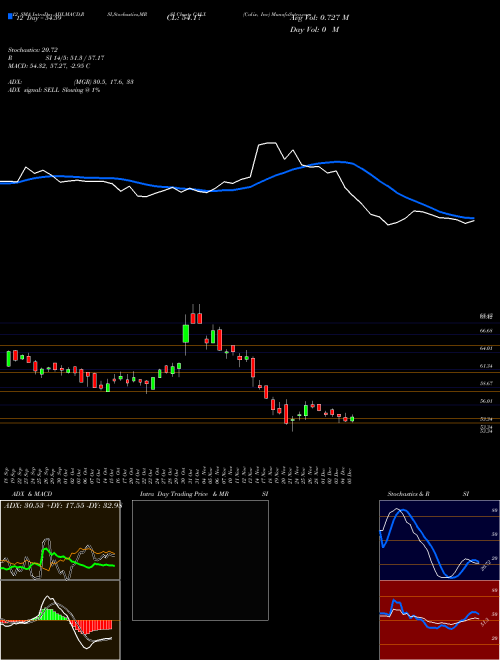The height and width of the screenshot is (660, 500).
Task: Click the CL closing price label at top
Action: pos(184,18)
